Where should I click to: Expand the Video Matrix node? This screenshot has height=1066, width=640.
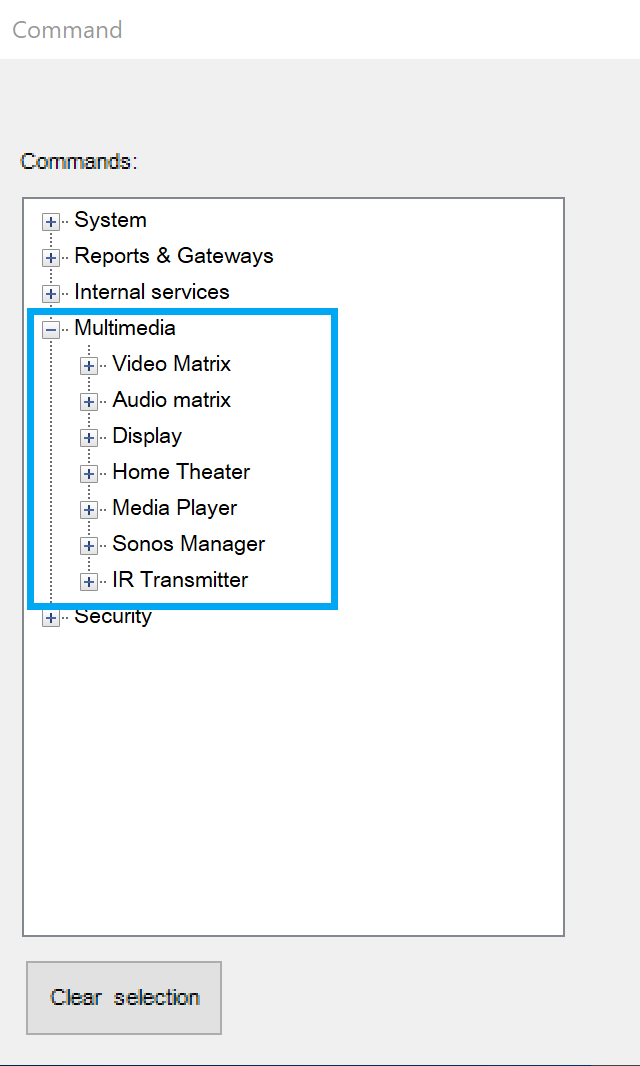coord(88,366)
